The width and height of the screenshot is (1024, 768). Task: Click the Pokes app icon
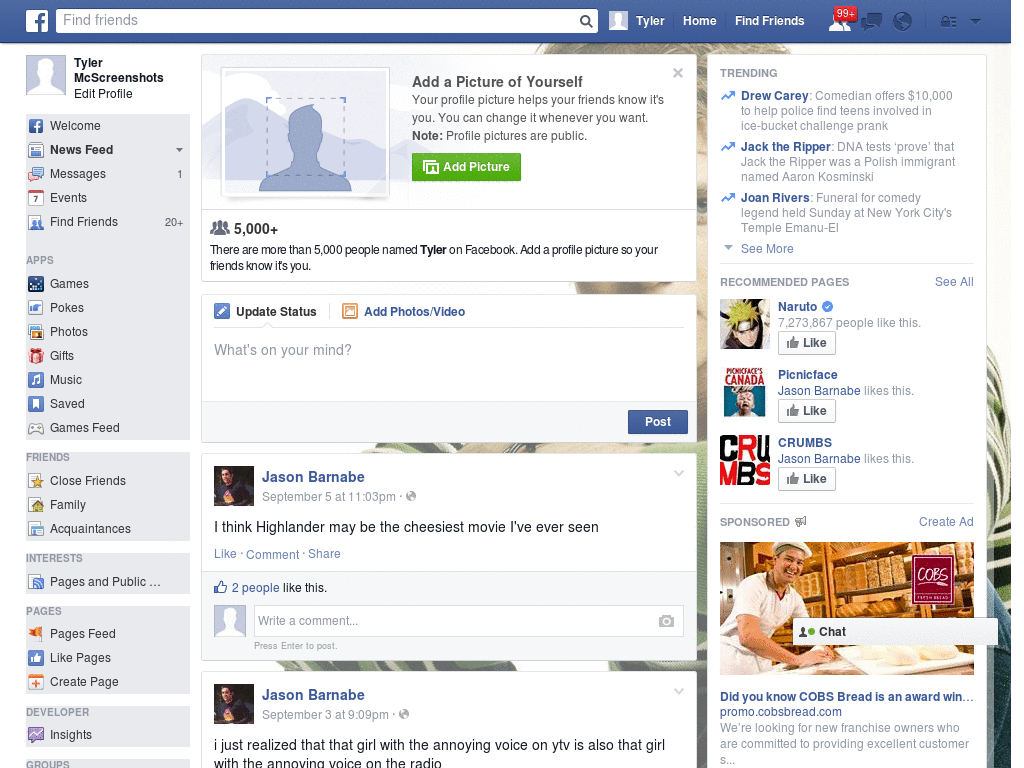pyautogui.click(x=36, y=308)
